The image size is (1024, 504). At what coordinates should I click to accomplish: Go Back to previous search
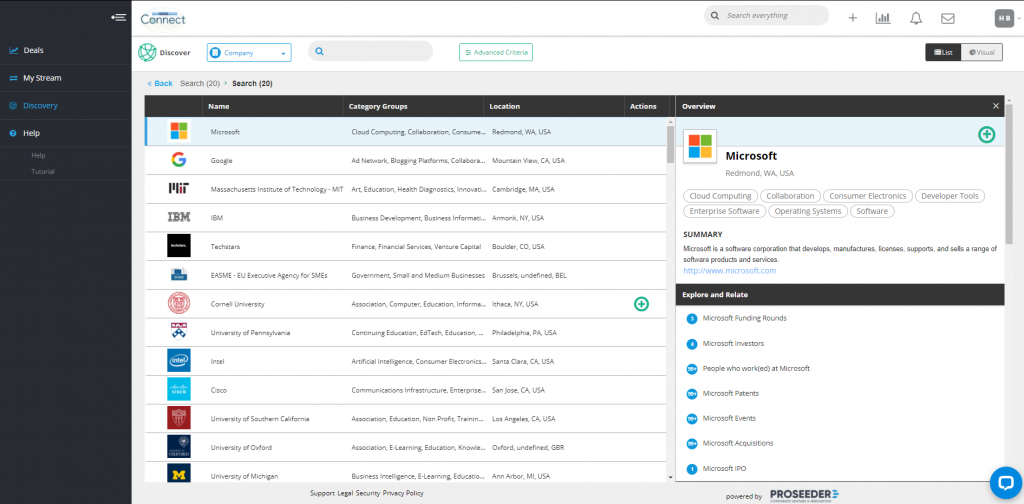[160, 83]
